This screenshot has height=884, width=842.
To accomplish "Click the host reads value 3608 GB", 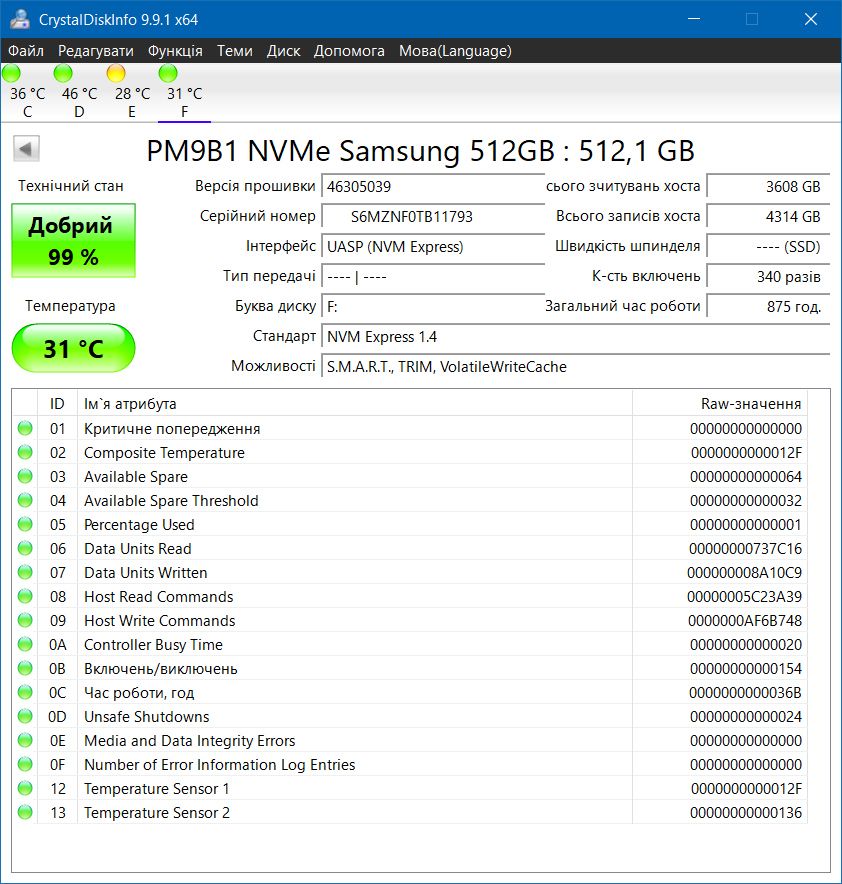I will click(x=768, y=187).
